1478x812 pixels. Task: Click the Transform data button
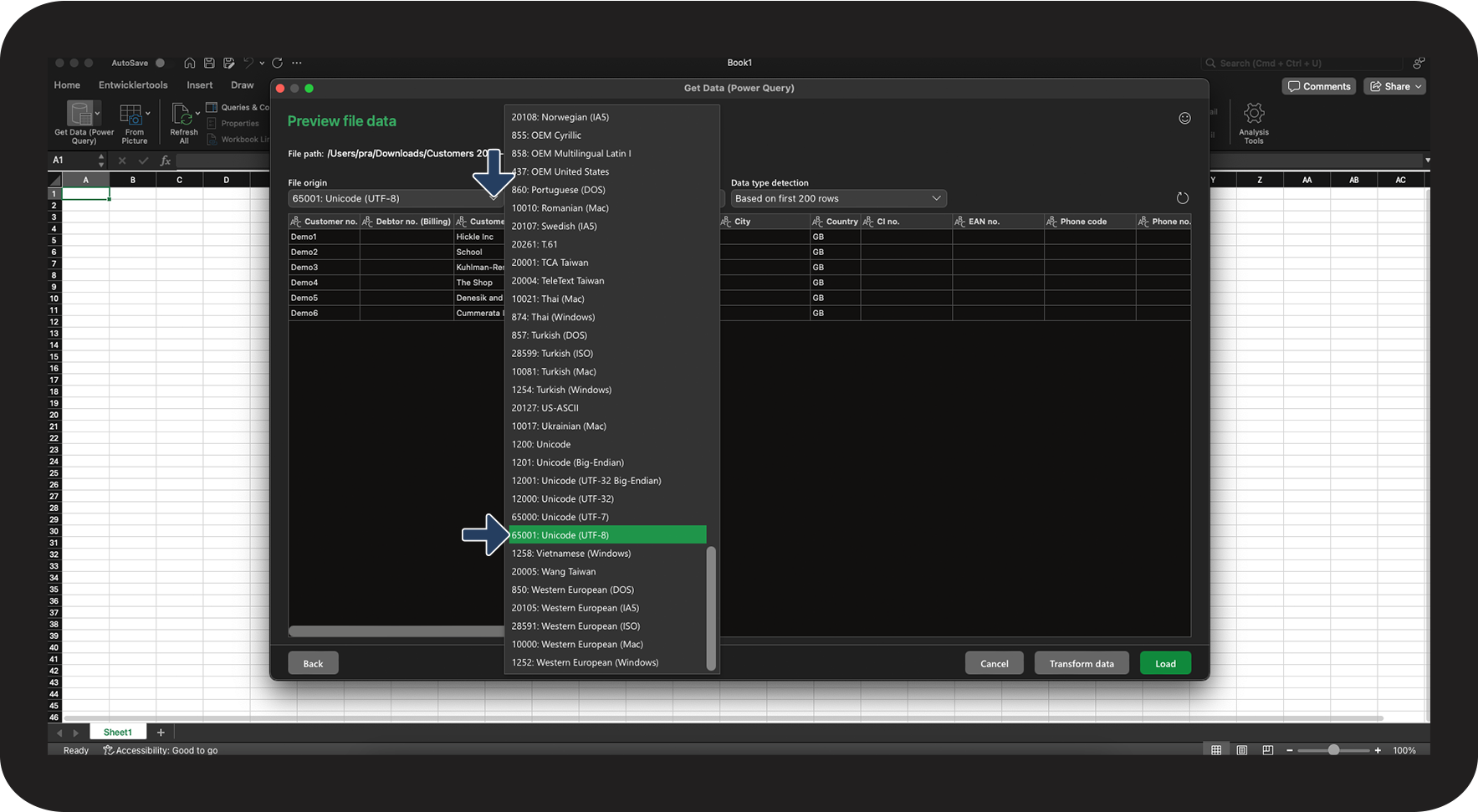1081,664
